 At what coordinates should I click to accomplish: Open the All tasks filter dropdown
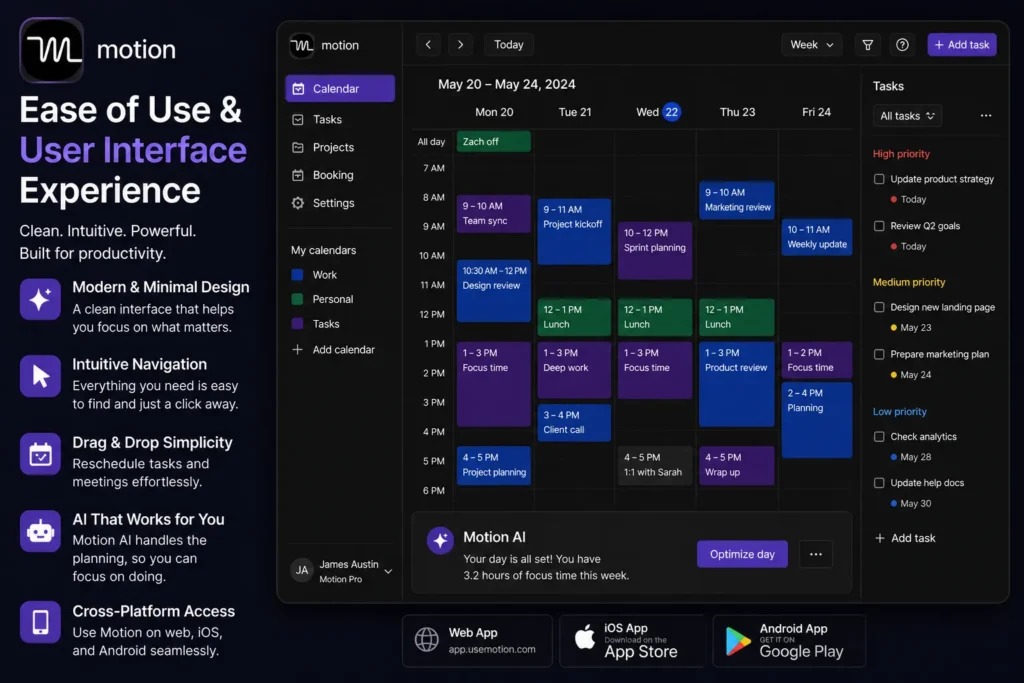(907, 116)
